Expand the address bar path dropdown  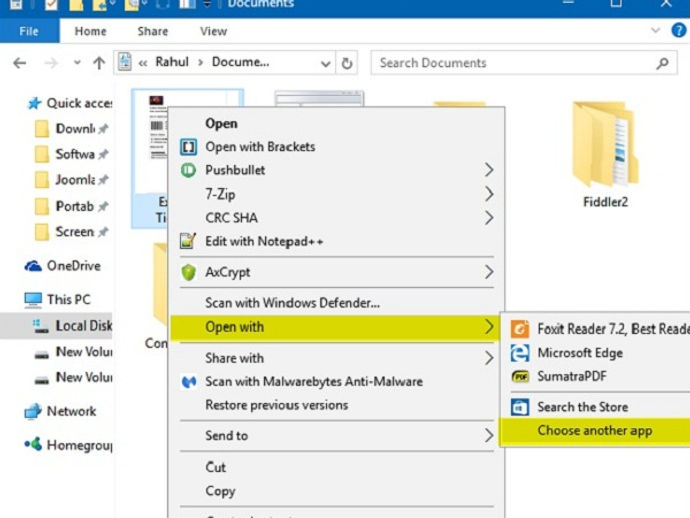(x=326, y=63)
